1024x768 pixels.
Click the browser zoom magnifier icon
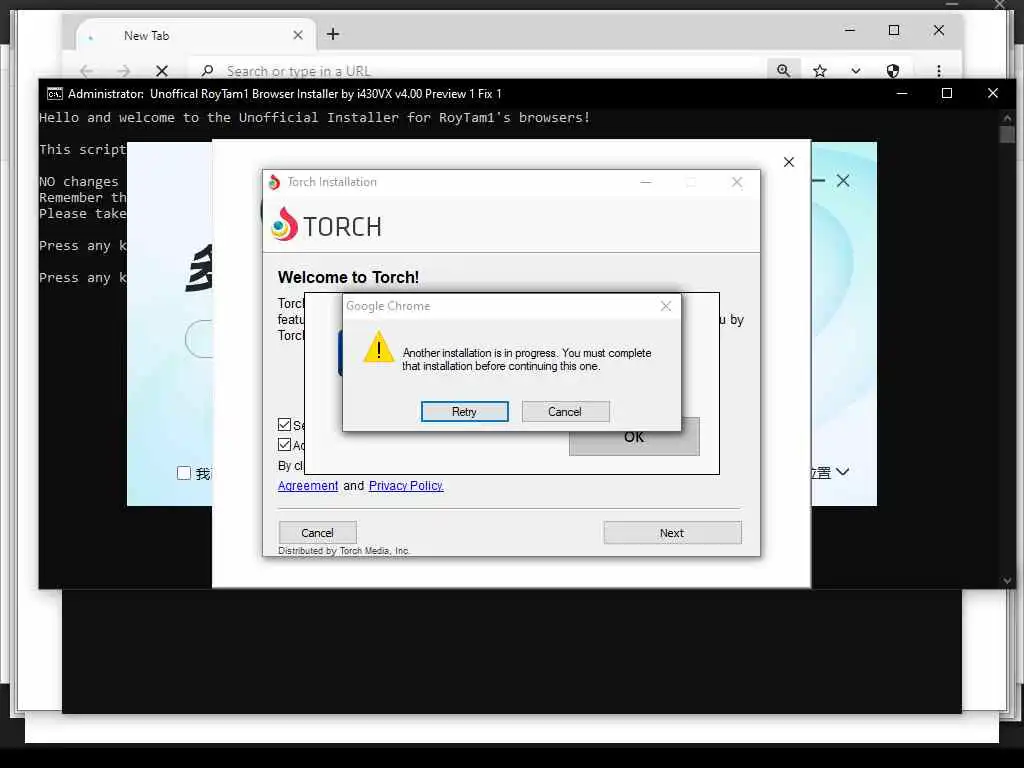[784, 70]
